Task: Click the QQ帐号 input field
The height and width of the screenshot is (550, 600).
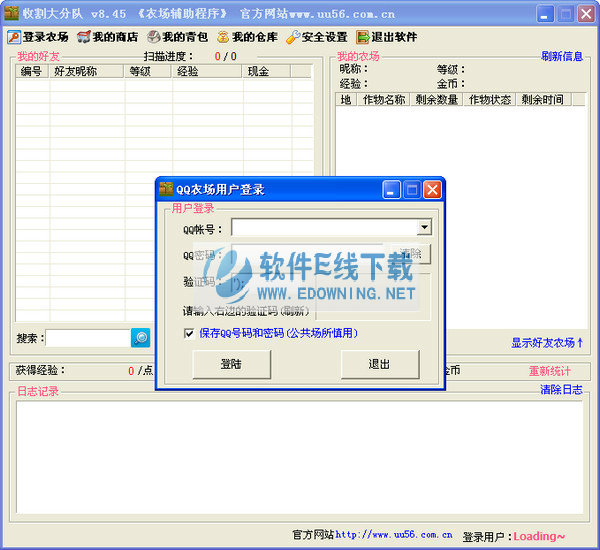Action: 324,227
